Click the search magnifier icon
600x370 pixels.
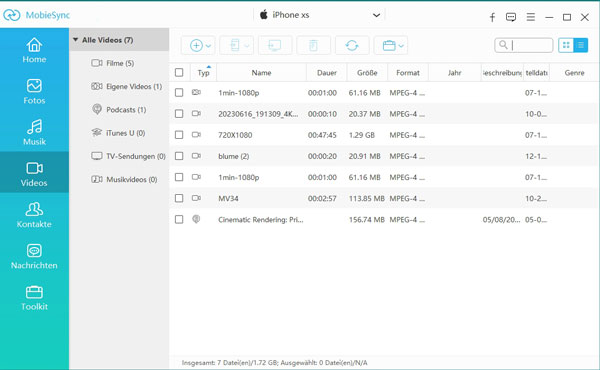click(504, 45)
